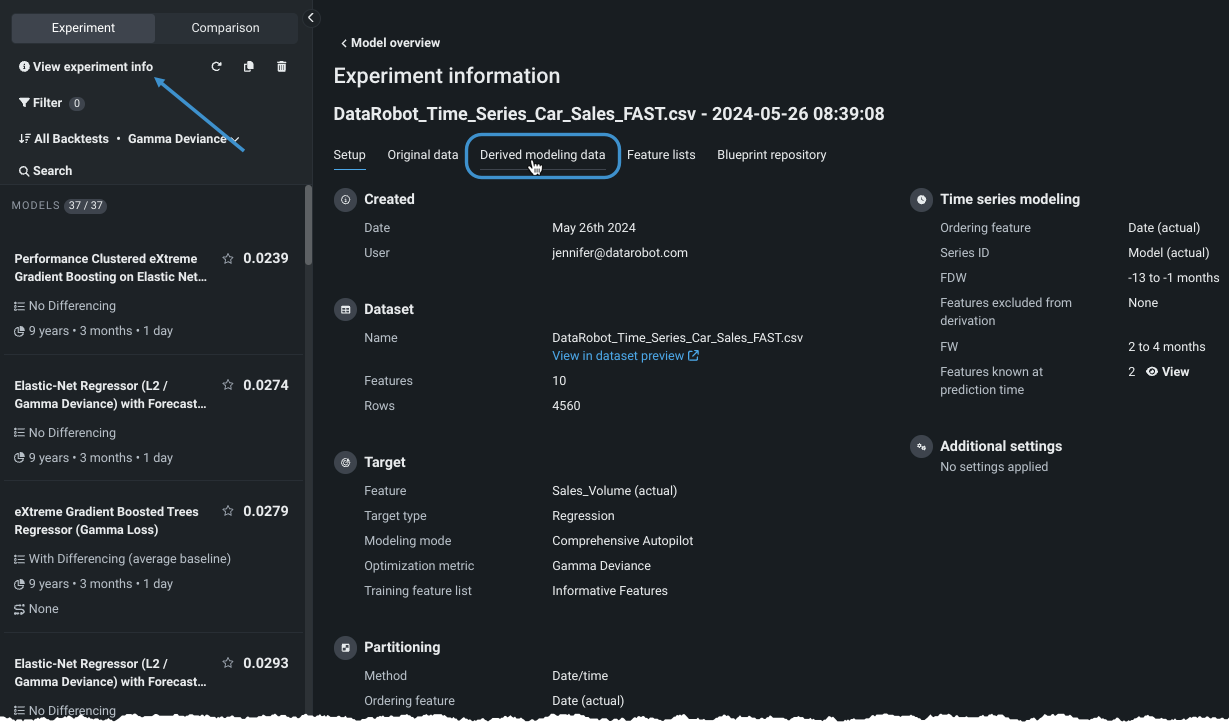Click the refresh experiment icon
The width and height of the screenshot is (1229, 722).
pyautogui.click(x=216, y=67)
